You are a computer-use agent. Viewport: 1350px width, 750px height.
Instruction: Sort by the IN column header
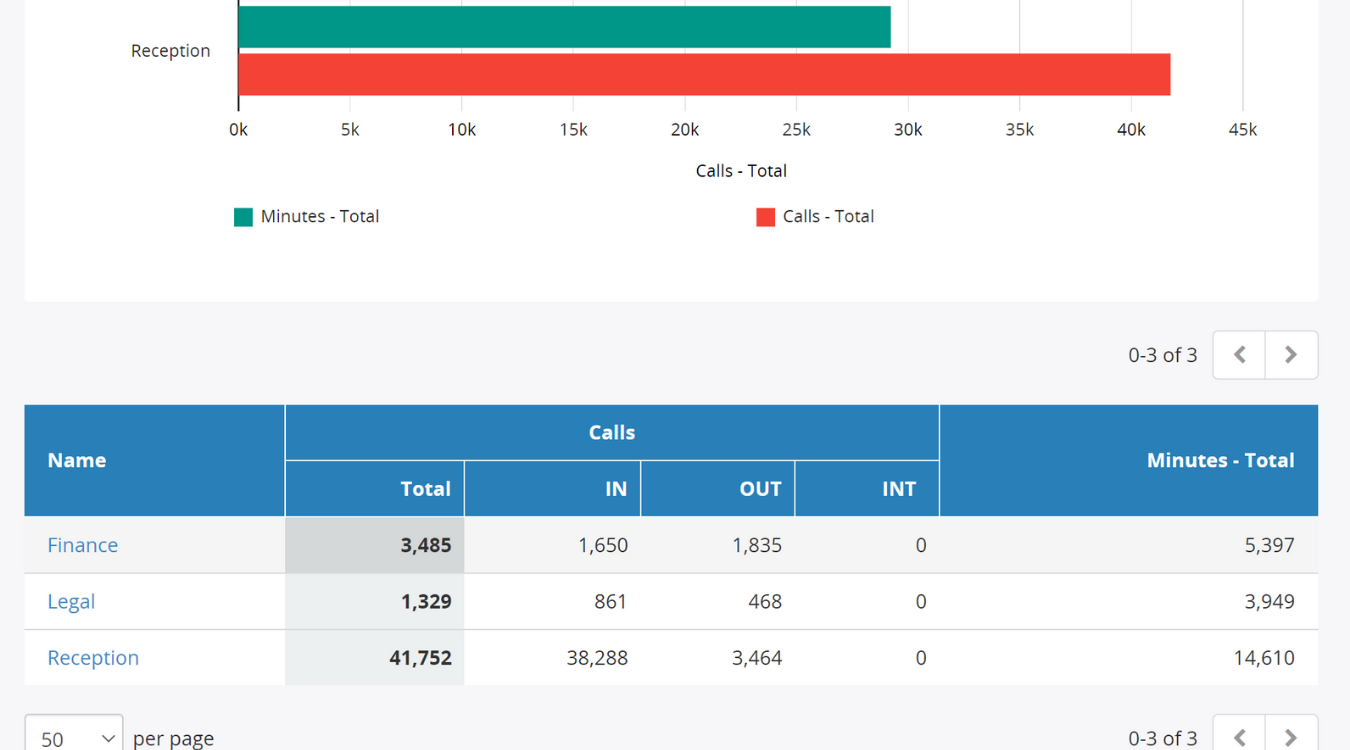coord(552,488)
